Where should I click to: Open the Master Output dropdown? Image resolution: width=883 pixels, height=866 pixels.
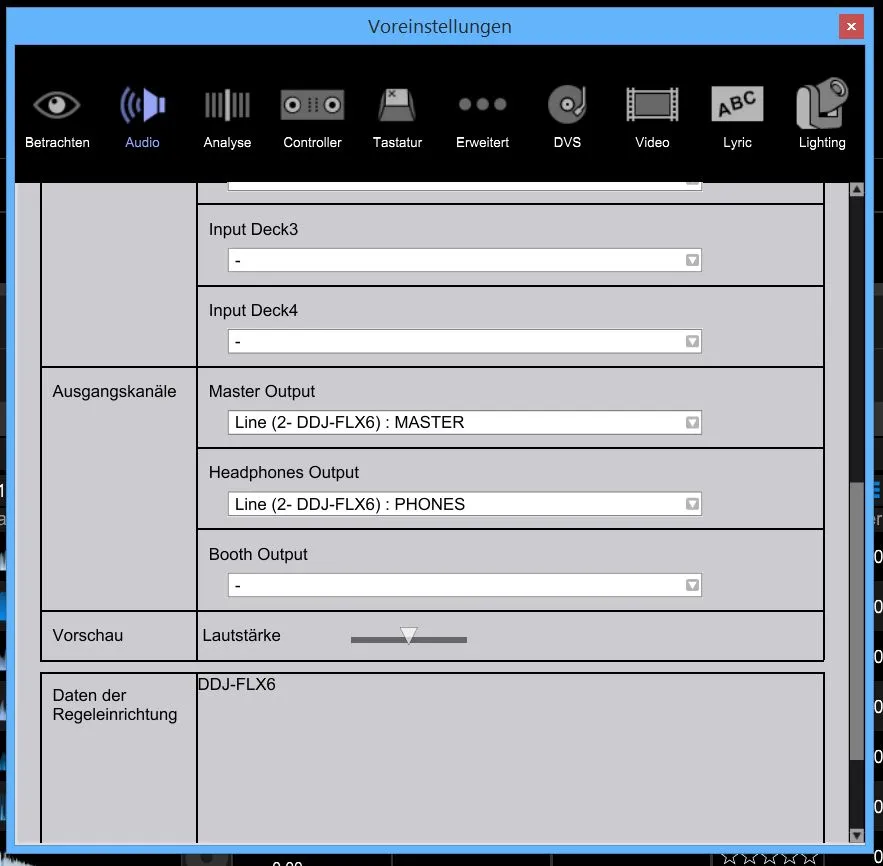click(464, 423)
